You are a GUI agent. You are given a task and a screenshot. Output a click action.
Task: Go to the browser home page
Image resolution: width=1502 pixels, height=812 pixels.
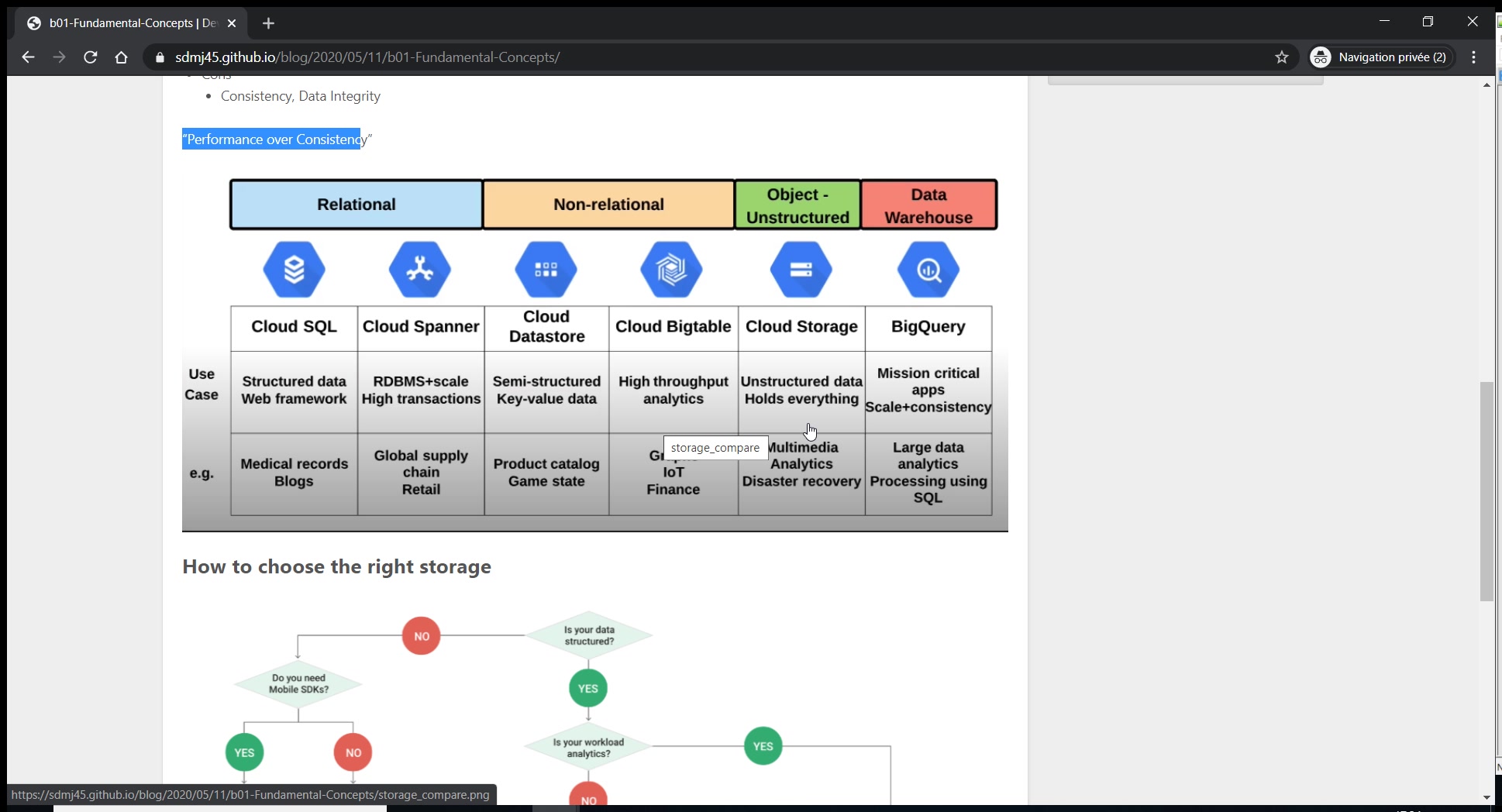121,57
